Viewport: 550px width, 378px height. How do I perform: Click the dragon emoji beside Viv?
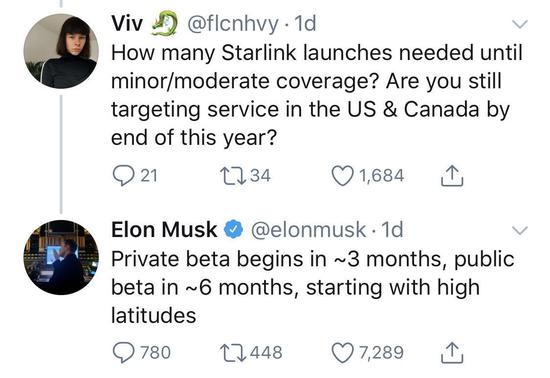164,23
